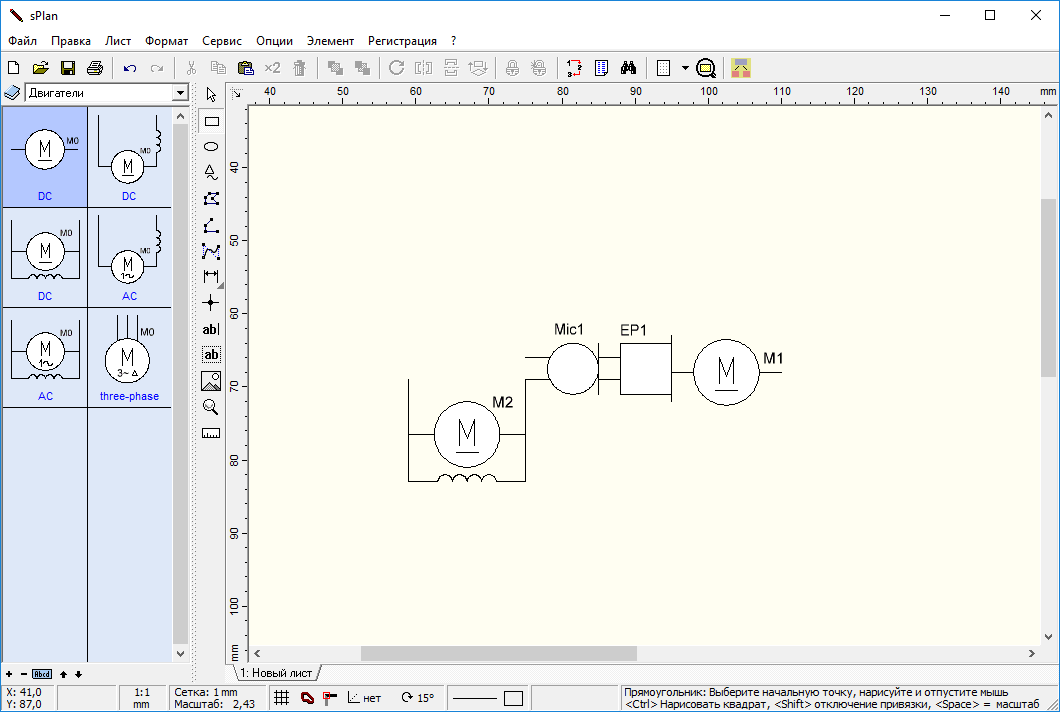Toggle the Abcd label display button

click(x=42, y=673)
